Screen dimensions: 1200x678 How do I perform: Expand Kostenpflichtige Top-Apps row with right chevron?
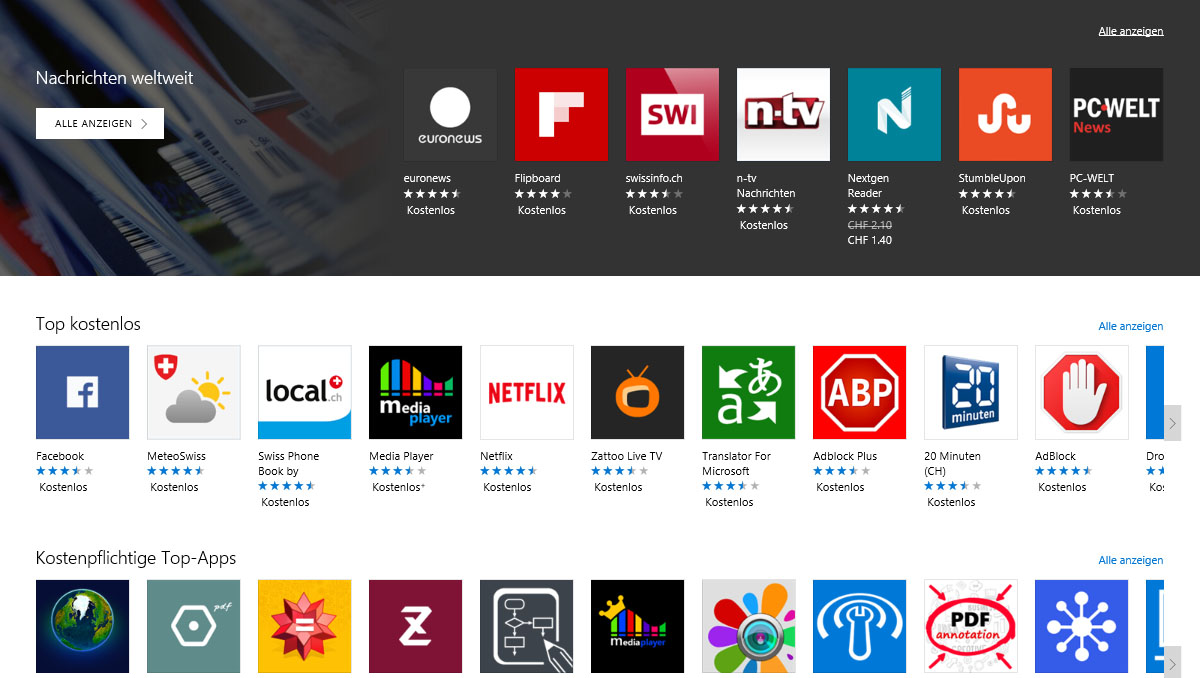[x=1173, y=662]
